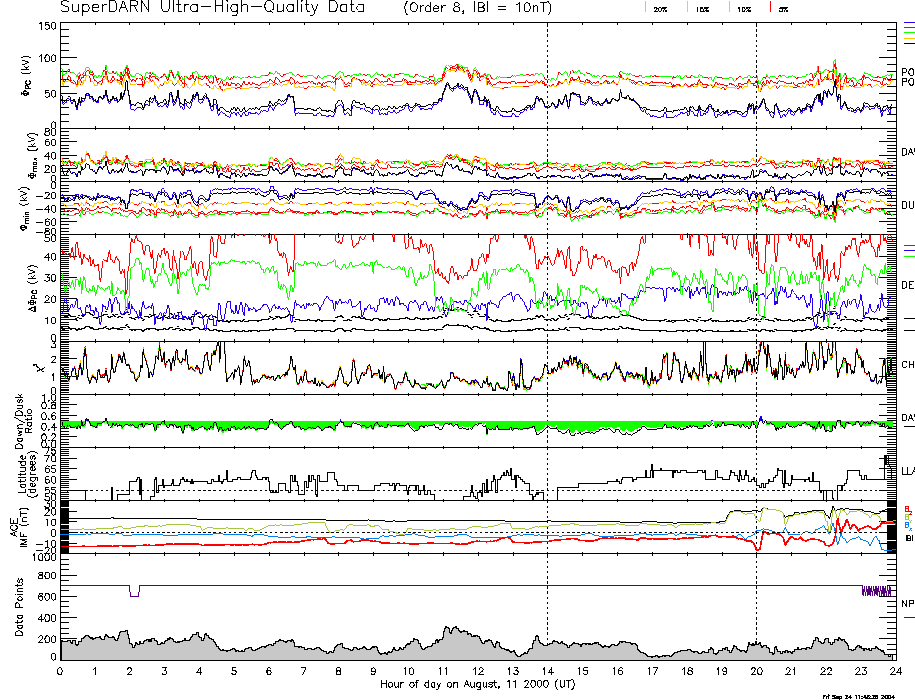Click hour 24 on the time axis
The image size is (915, 700).
pyautogui.click(x=893, y=672)
